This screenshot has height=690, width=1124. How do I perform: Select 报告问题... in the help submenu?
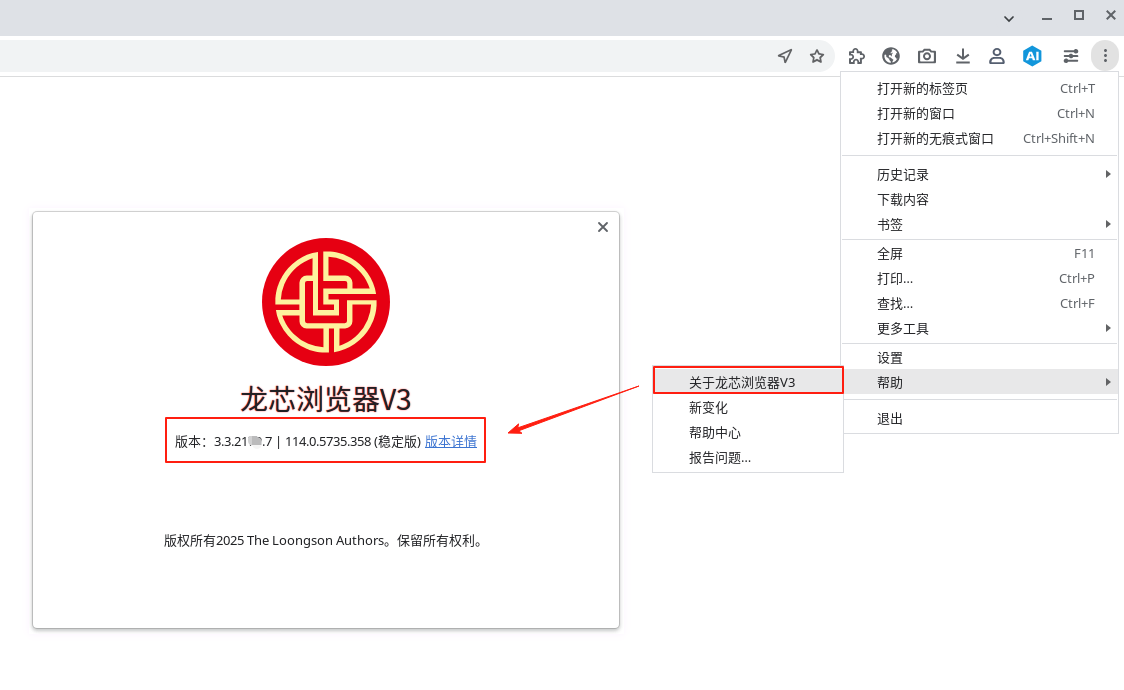748,458
